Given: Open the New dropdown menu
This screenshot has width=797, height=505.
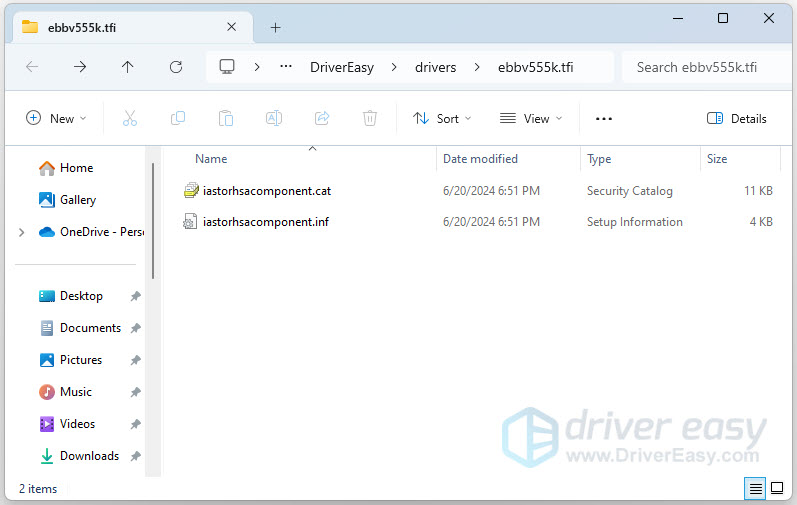Looking at the screenshot, I should [x=56, y=118].
